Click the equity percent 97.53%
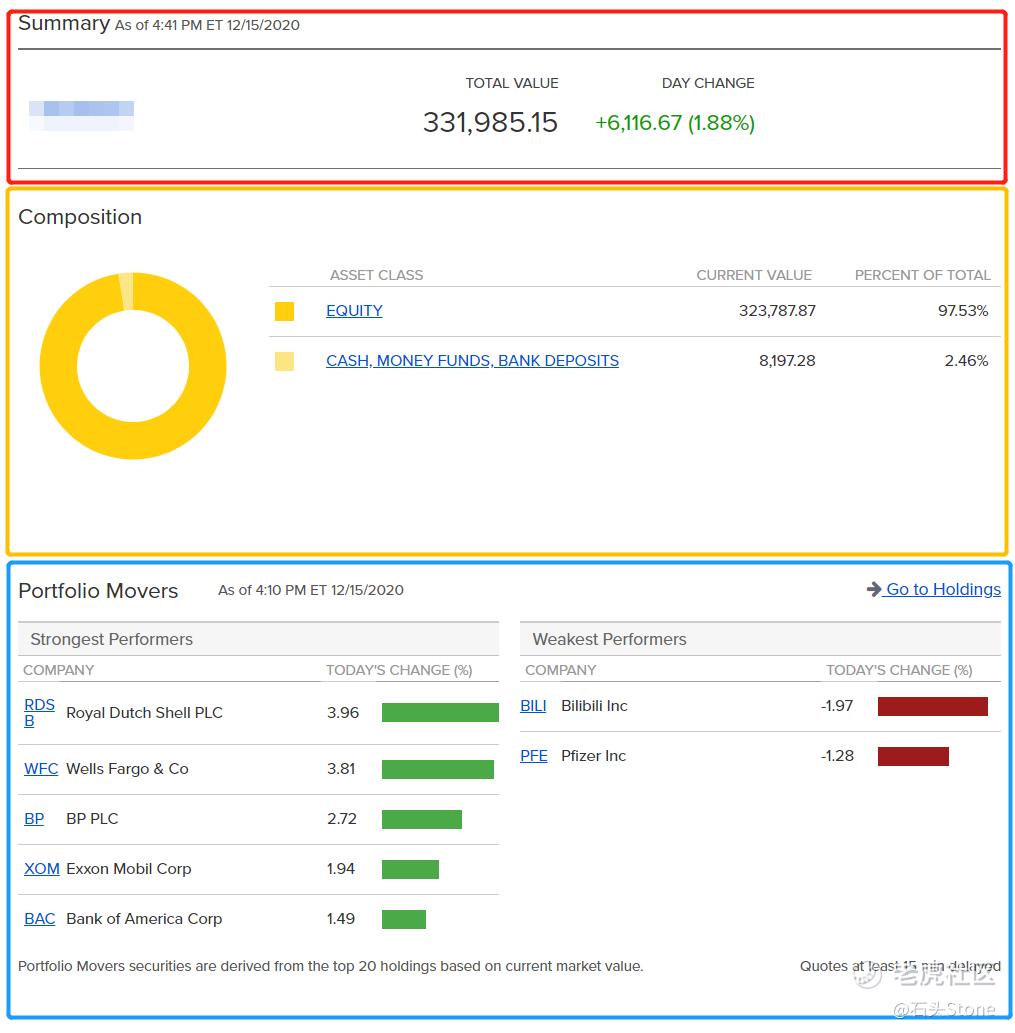Screen dimensions: 1015x1033 tap(963, 311)
